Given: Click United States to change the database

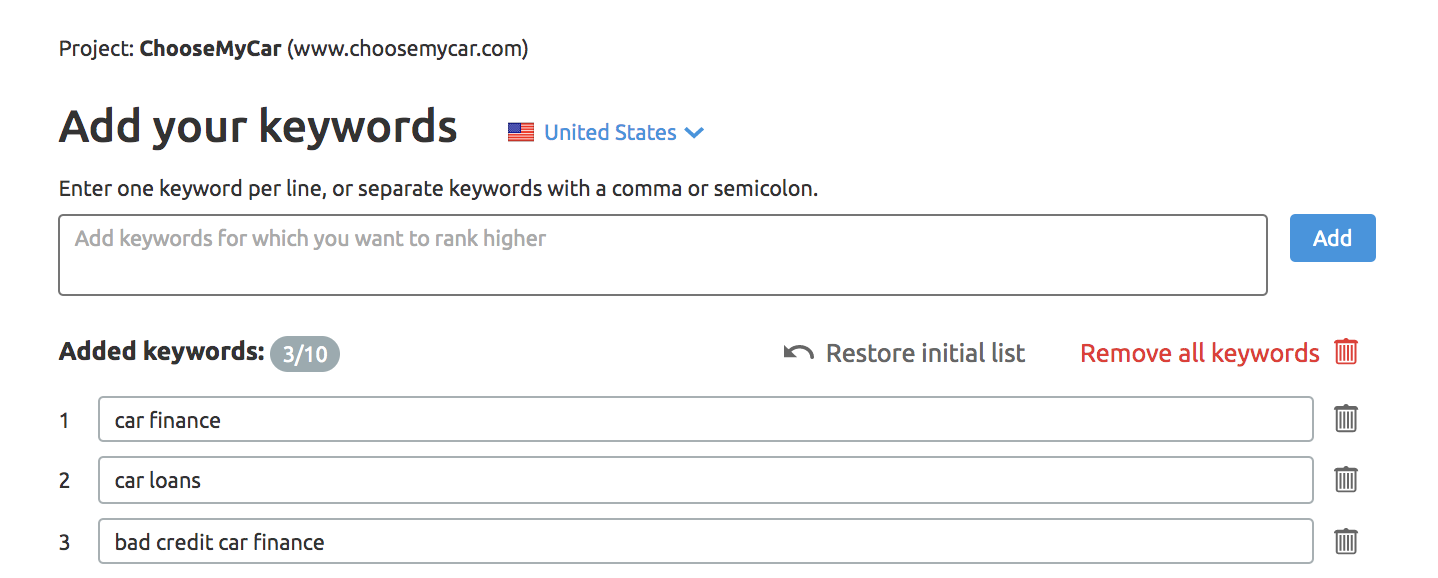Looking at the screenshot, I should click(x=610, y=131).
